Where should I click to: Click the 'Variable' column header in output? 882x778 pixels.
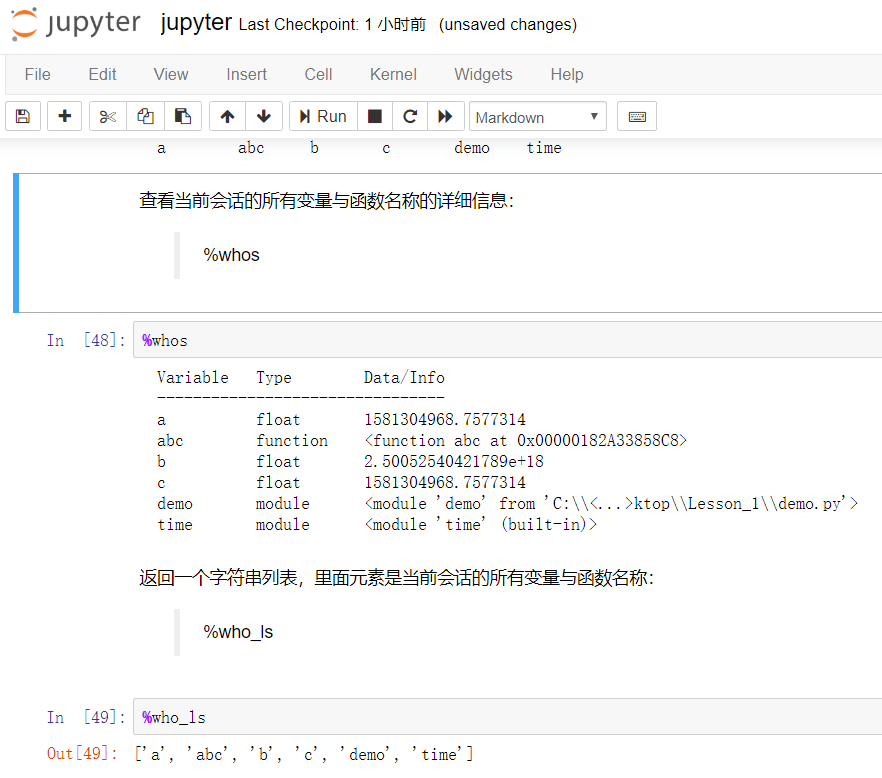(x=193, y=377)
